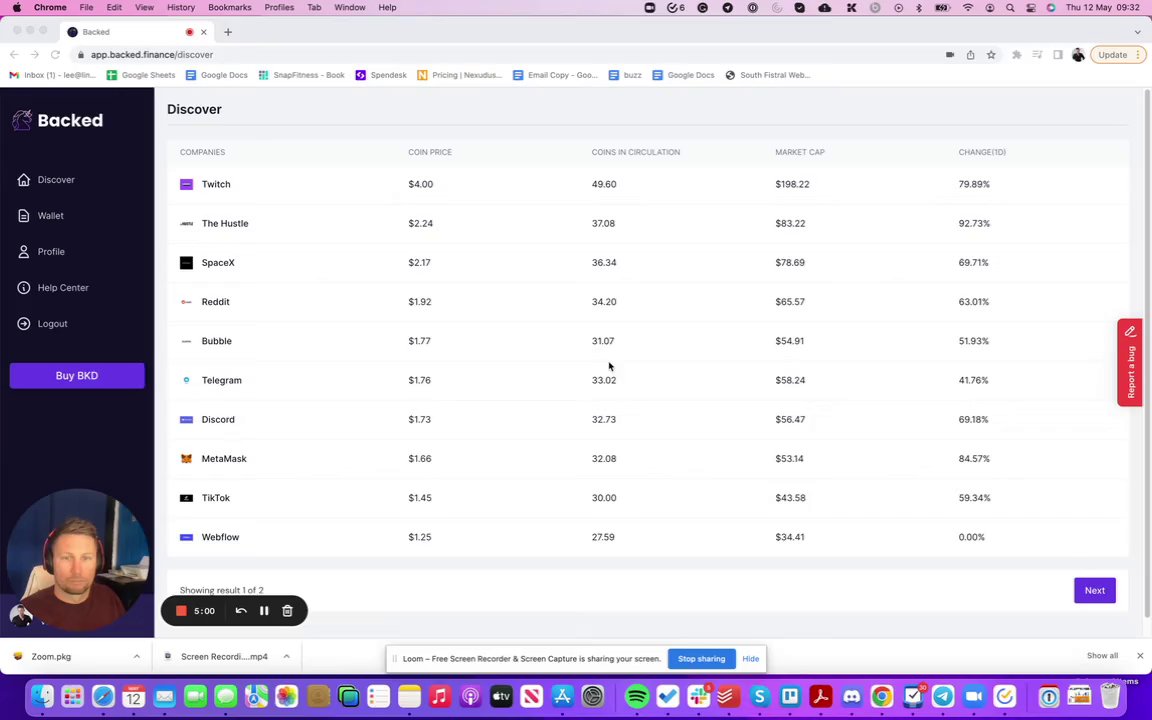This screenshot has width=1152, height=720.
Task: Open the Wallet page in sidebar
Action: click(x=41, y=216)
